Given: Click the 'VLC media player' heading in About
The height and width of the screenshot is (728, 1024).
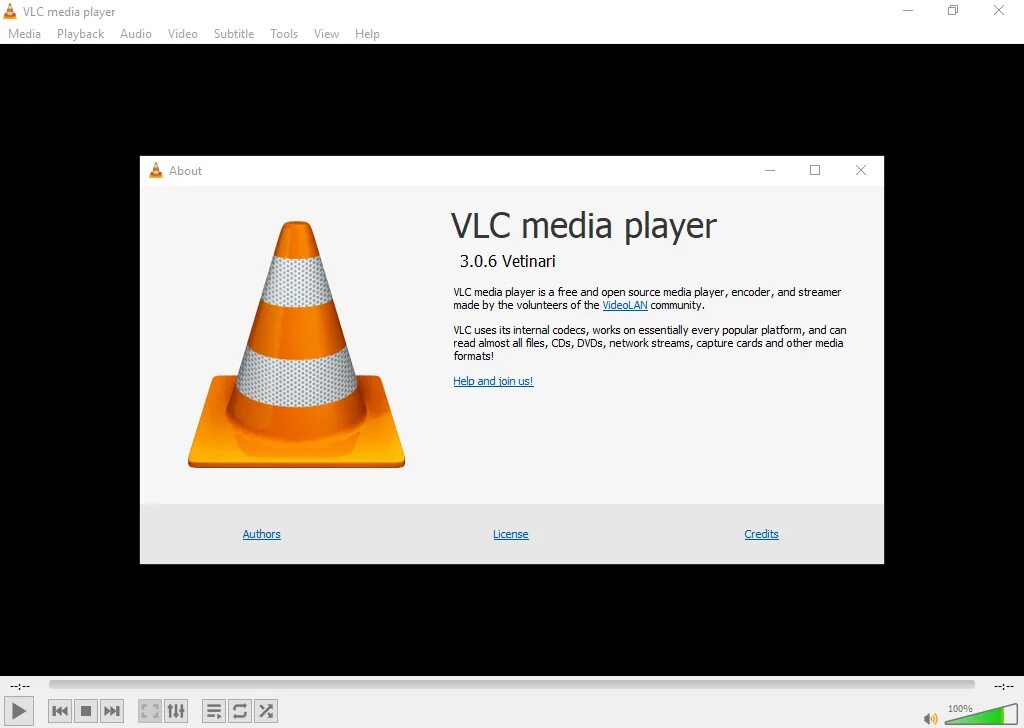Looking at the screenshot, I should point(584,227).
